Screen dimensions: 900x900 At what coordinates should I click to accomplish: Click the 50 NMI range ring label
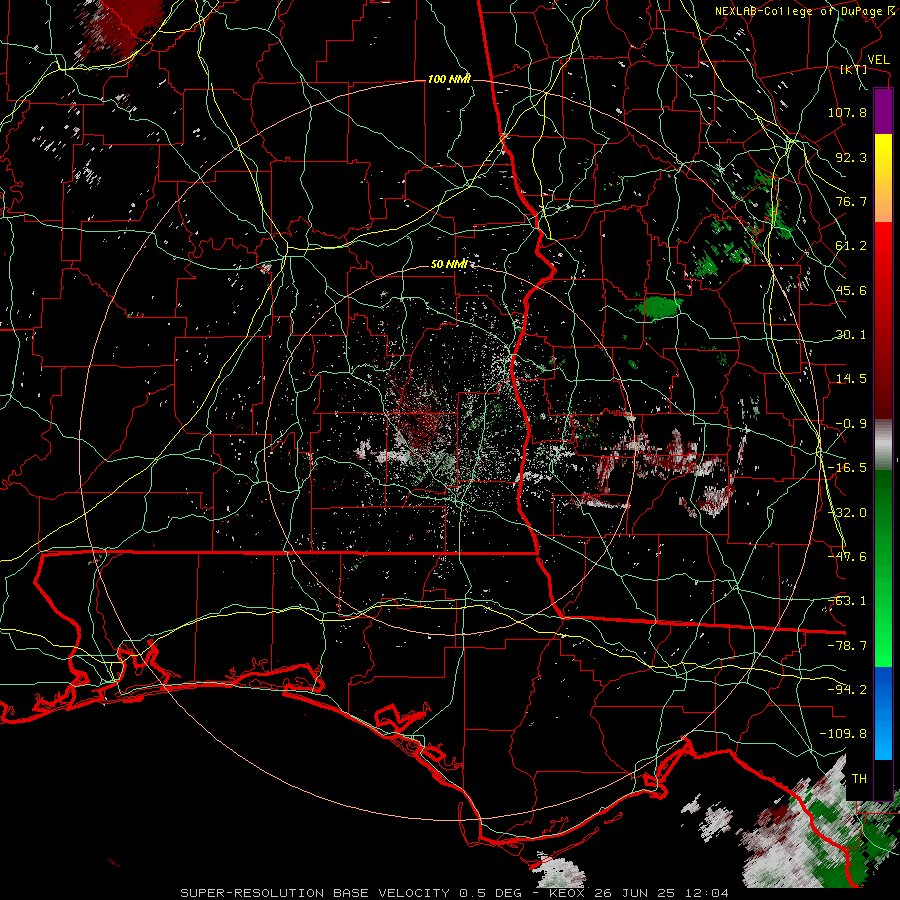pyautogui.click(x=449, y=264)
